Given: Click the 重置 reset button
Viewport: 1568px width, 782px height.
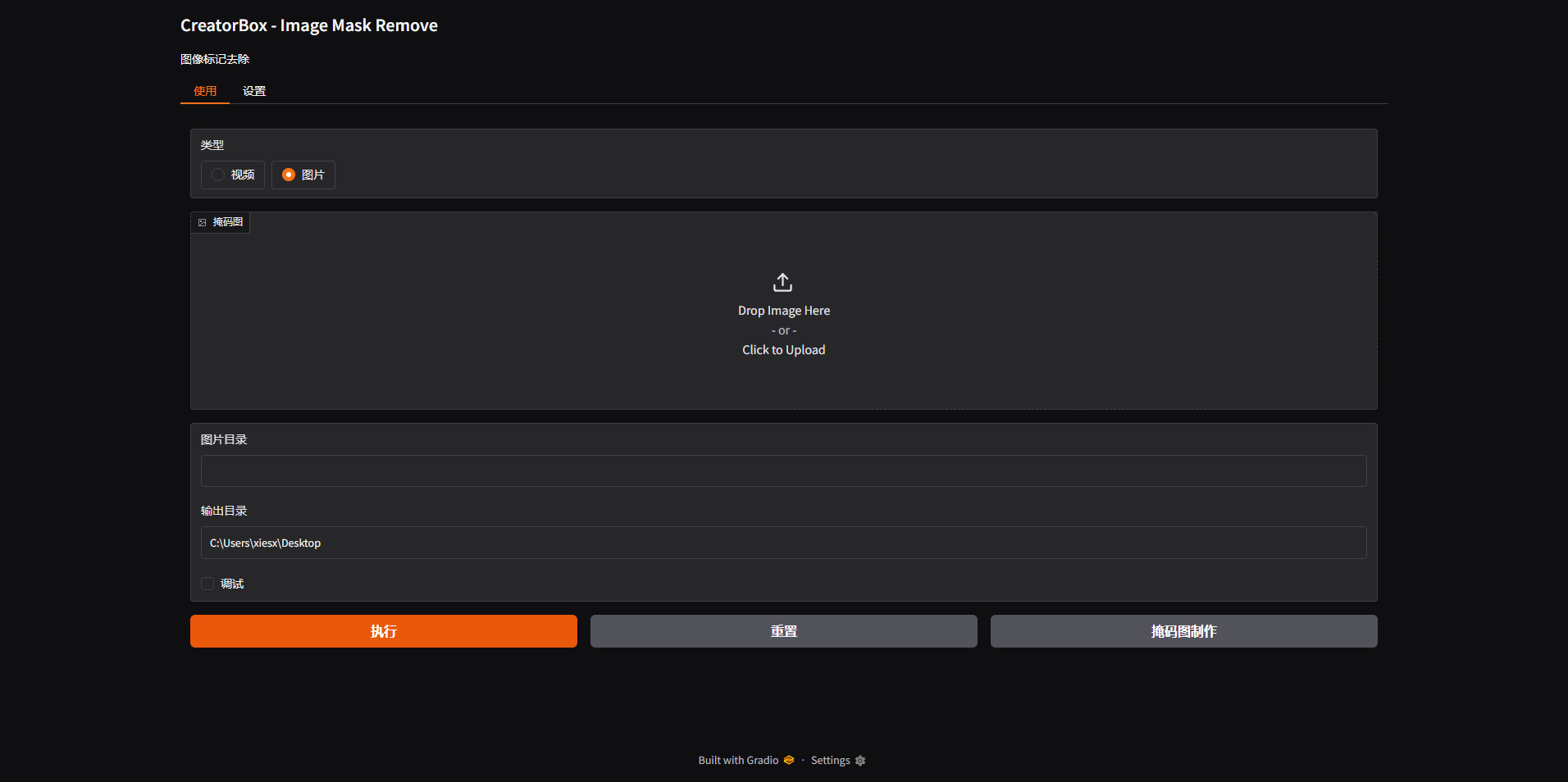Looking at the screenshot, I should pyautogui.click(x=784, y=631).
